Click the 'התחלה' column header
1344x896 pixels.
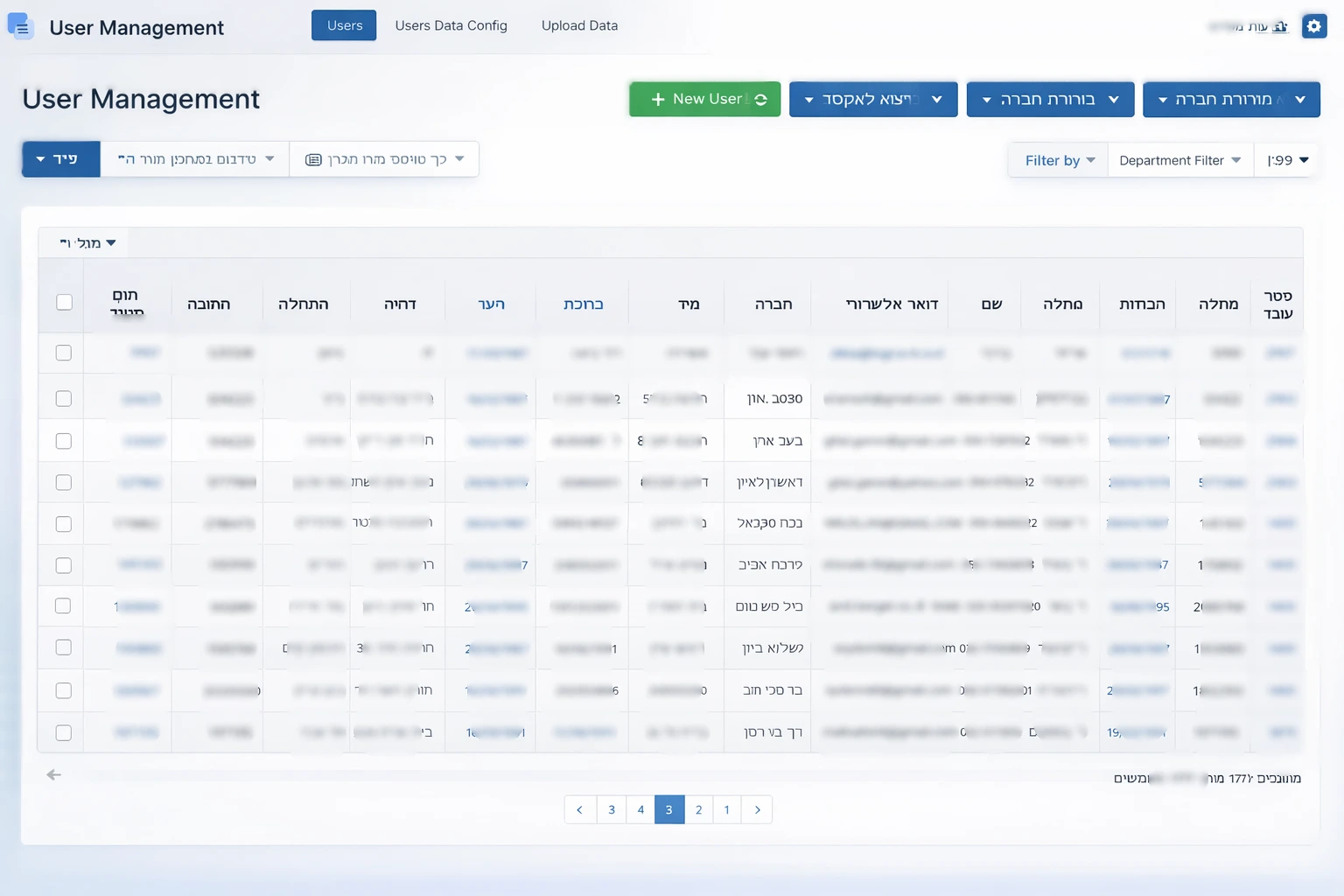pos(303,304)
